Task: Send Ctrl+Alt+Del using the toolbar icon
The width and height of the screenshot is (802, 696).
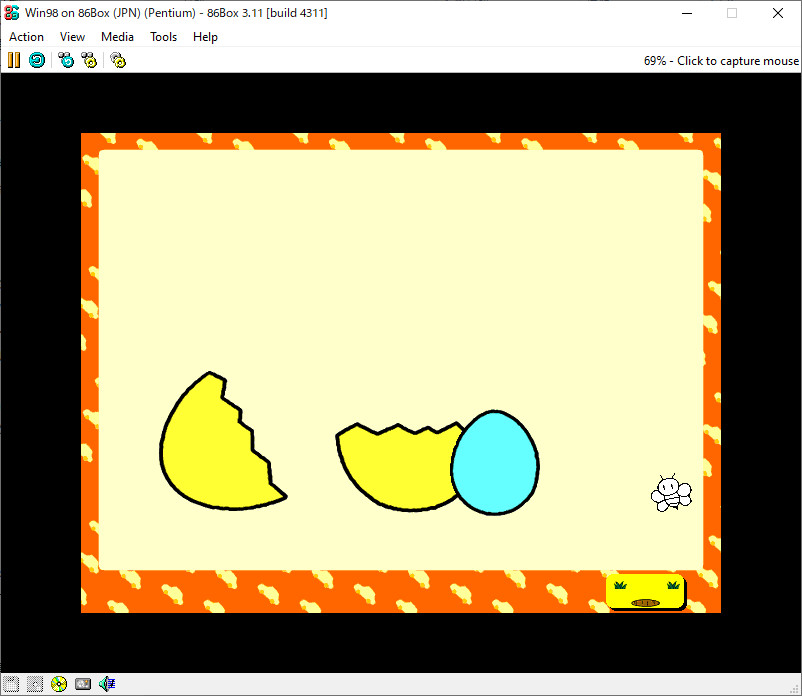Action: [66, 60]
